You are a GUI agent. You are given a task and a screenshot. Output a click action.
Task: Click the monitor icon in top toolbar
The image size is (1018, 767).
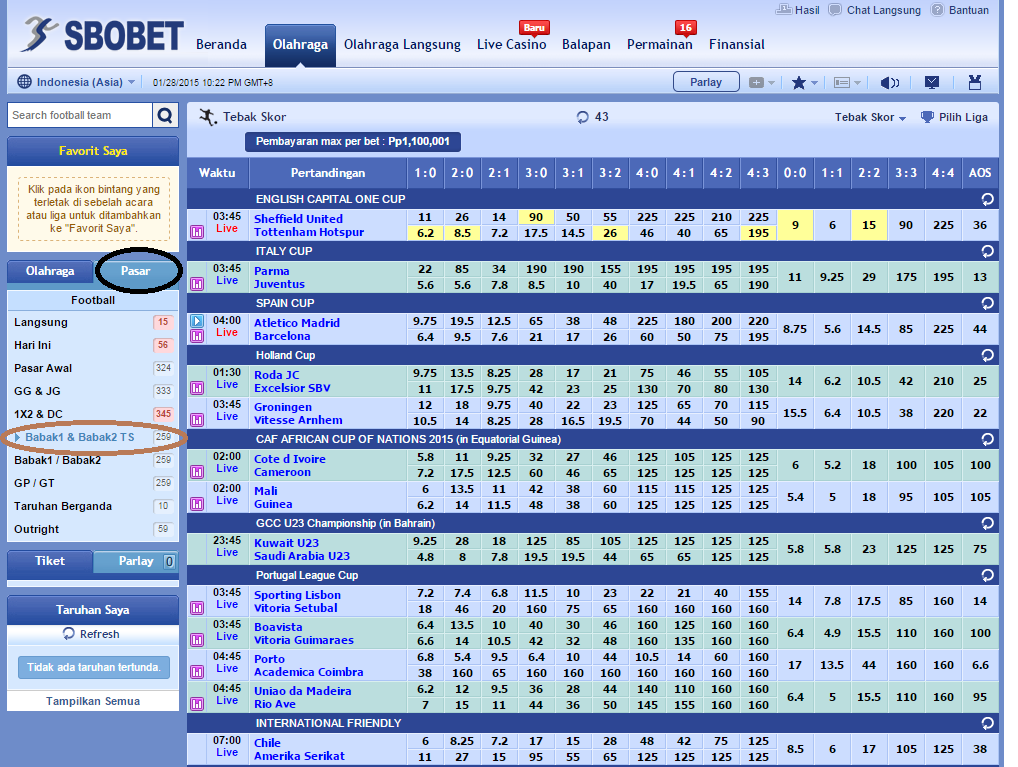932,83
